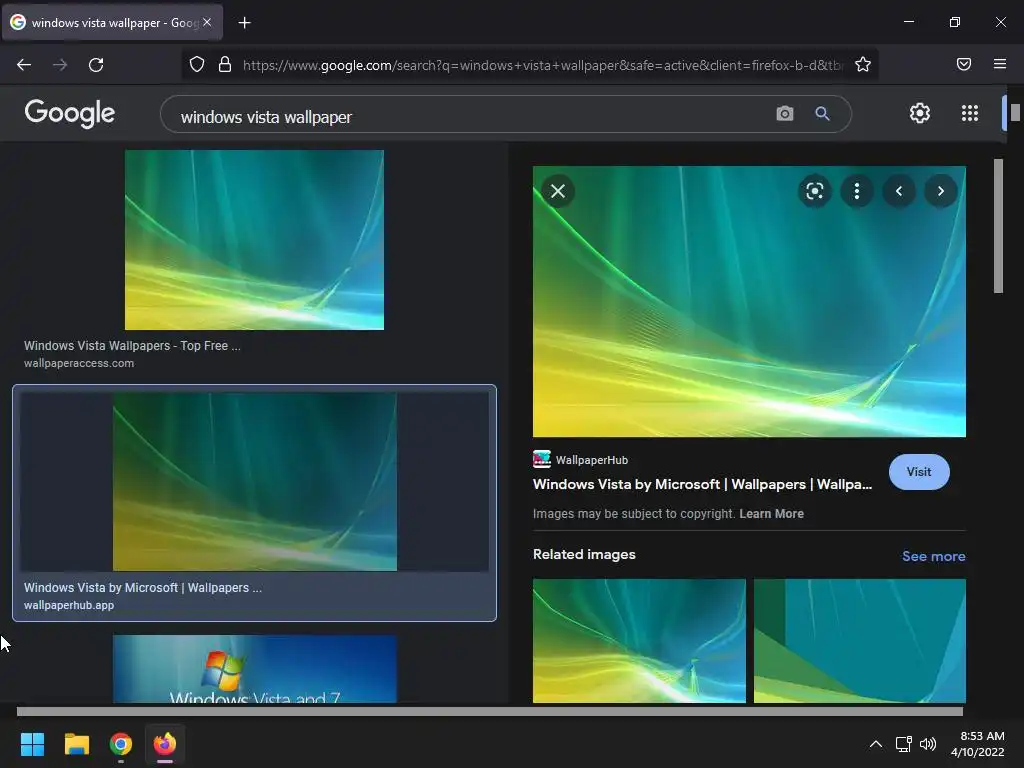Select the wallpaperhub.app result image
The image size is (1024, 768).
point(255,481)
